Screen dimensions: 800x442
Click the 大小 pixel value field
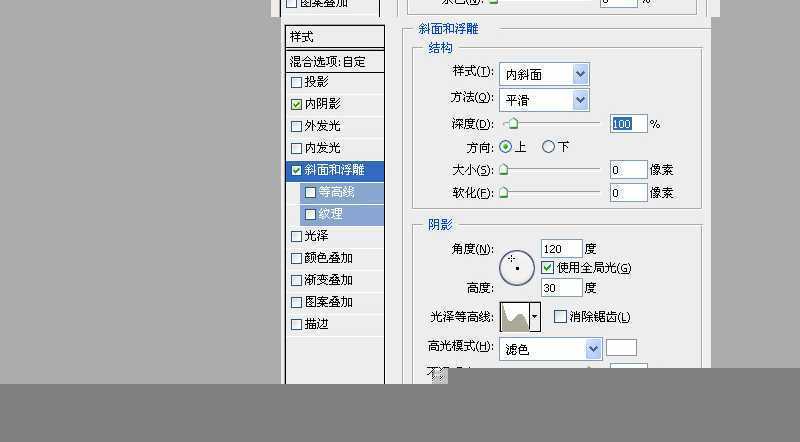click(x=629, y=169)
